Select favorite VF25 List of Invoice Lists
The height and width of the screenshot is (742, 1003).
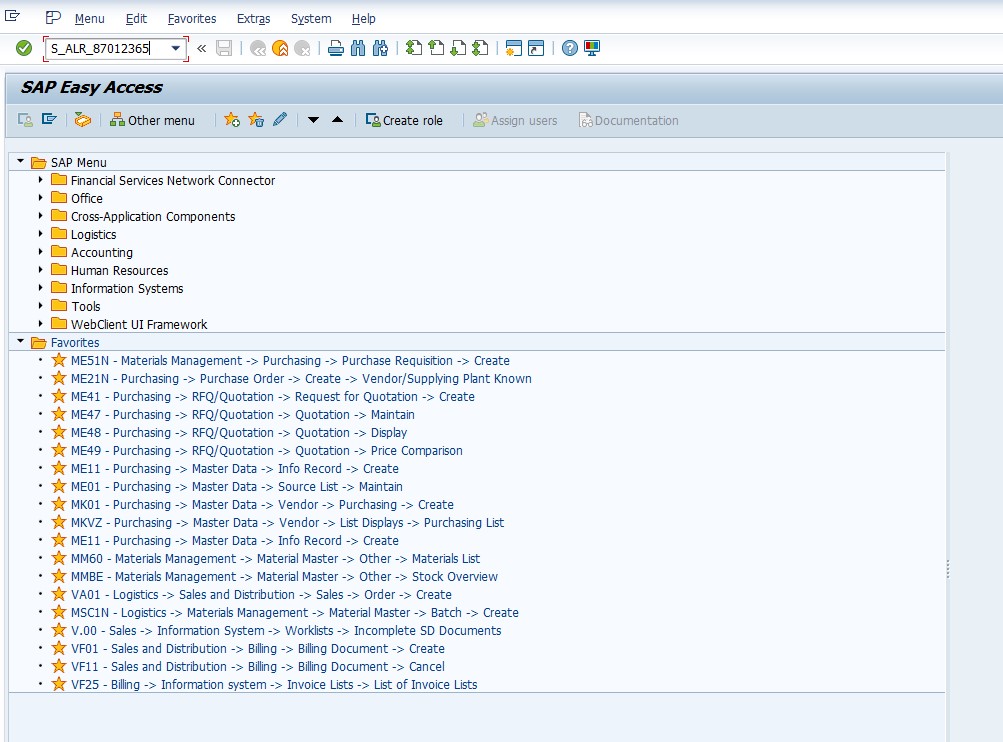pos(274,684)
